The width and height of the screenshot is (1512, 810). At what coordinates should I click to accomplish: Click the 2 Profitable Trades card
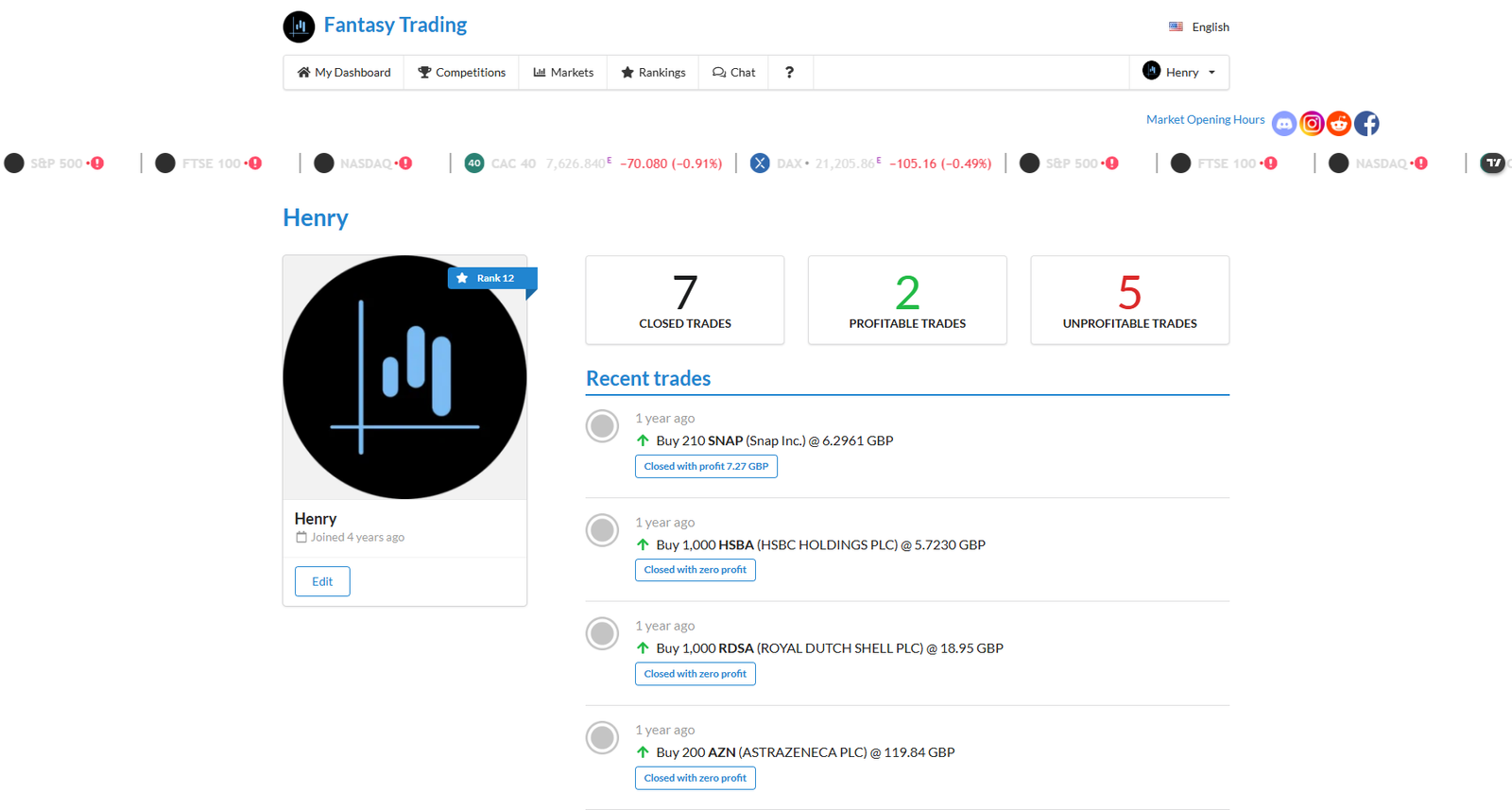point(907,300)
